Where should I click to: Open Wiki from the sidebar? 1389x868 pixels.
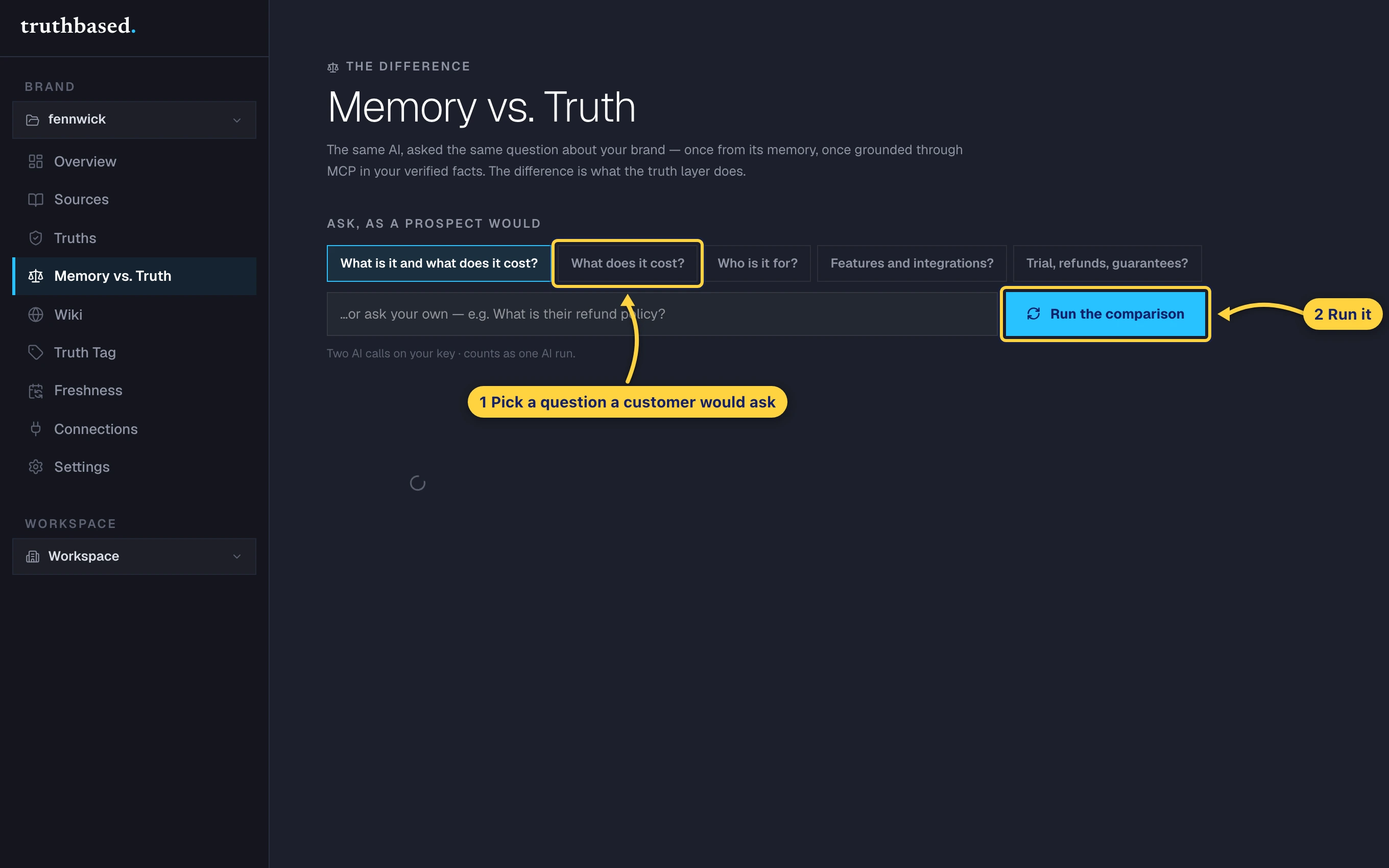(x=134, y=315)
